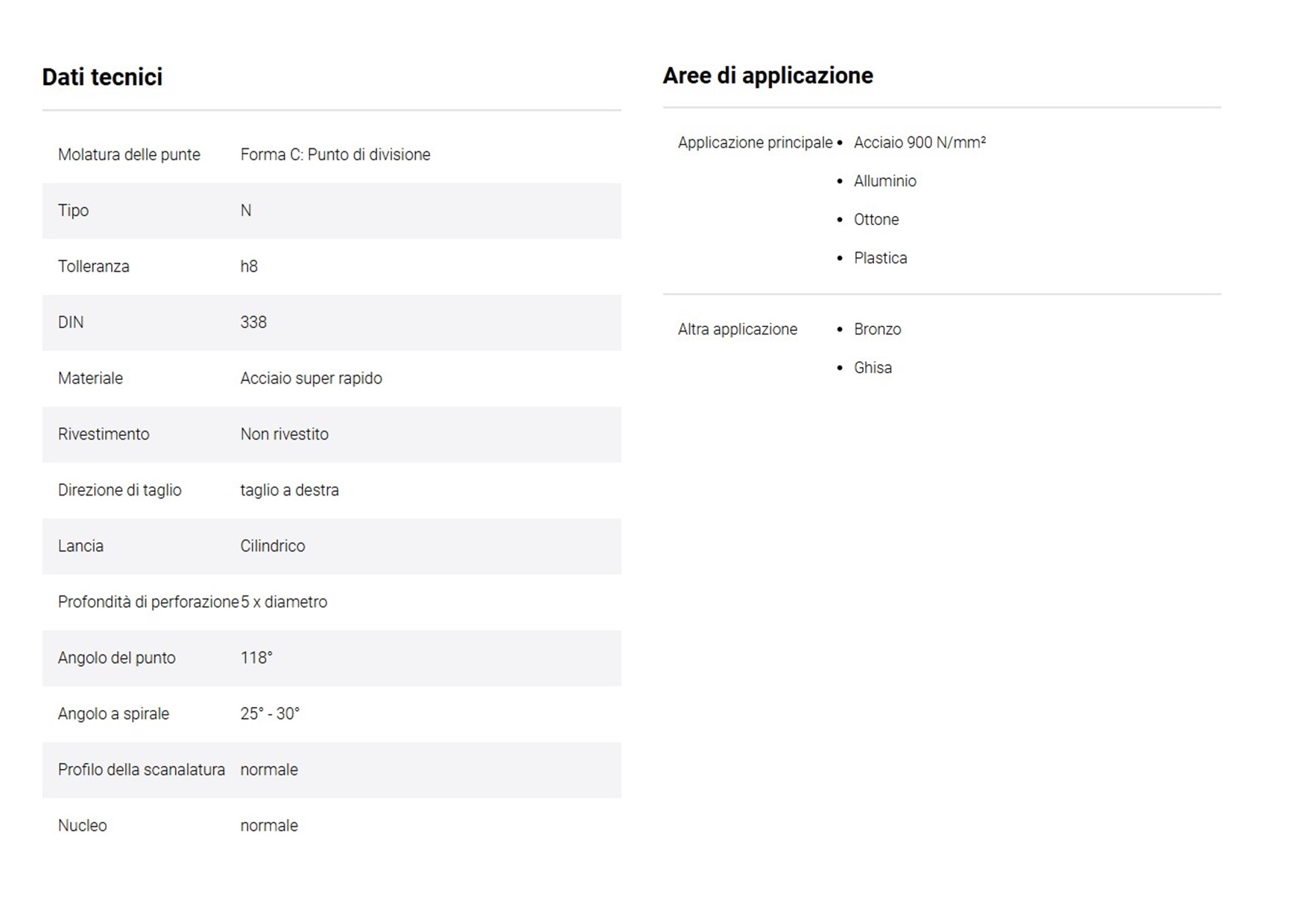Select the DIN 338 value
The image size is (1307, 924).
pyautogui.click(x=253, y=322)
